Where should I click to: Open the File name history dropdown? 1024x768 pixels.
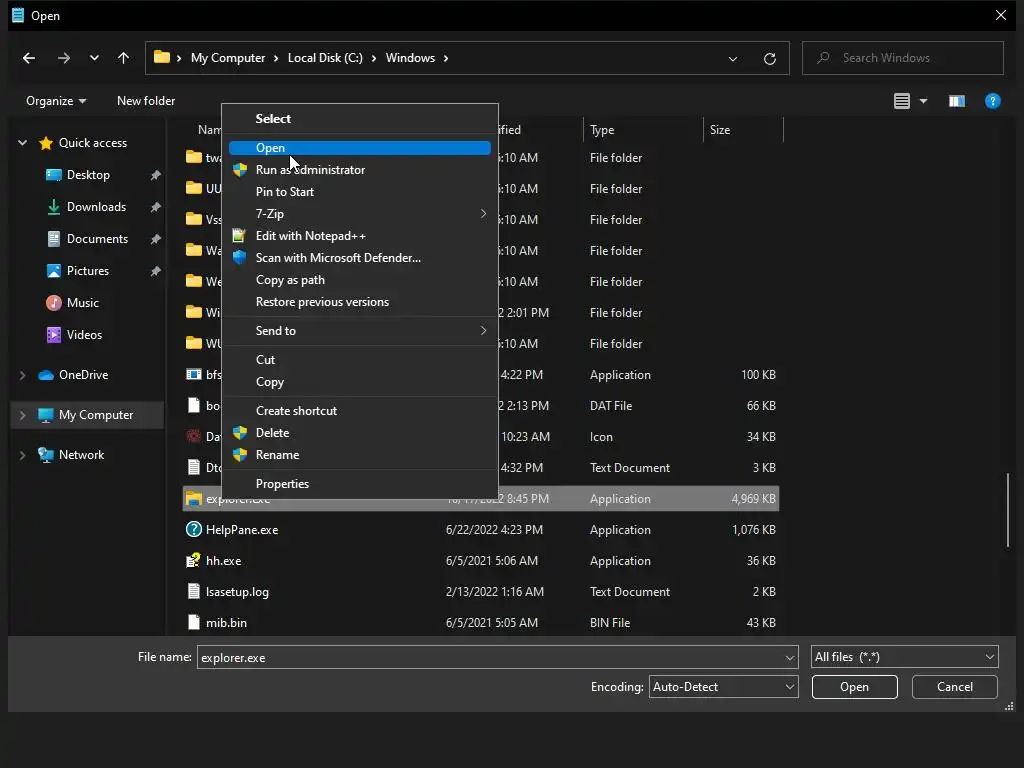[790, 658]
